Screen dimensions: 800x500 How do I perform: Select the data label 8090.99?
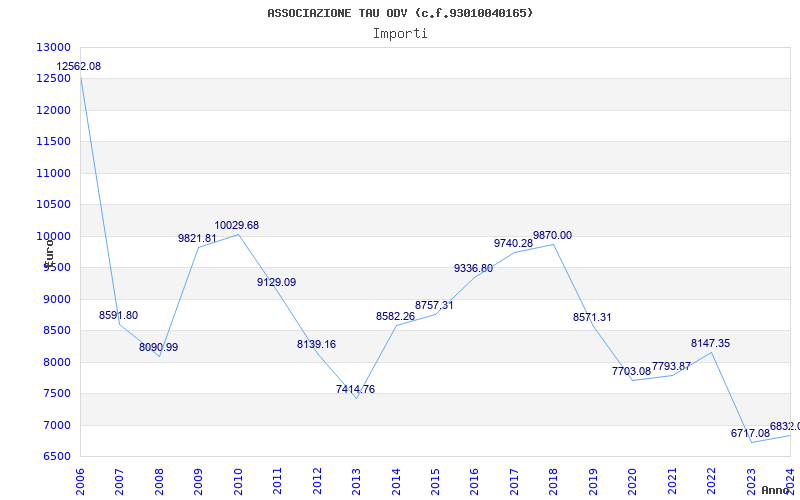[159, 347]
